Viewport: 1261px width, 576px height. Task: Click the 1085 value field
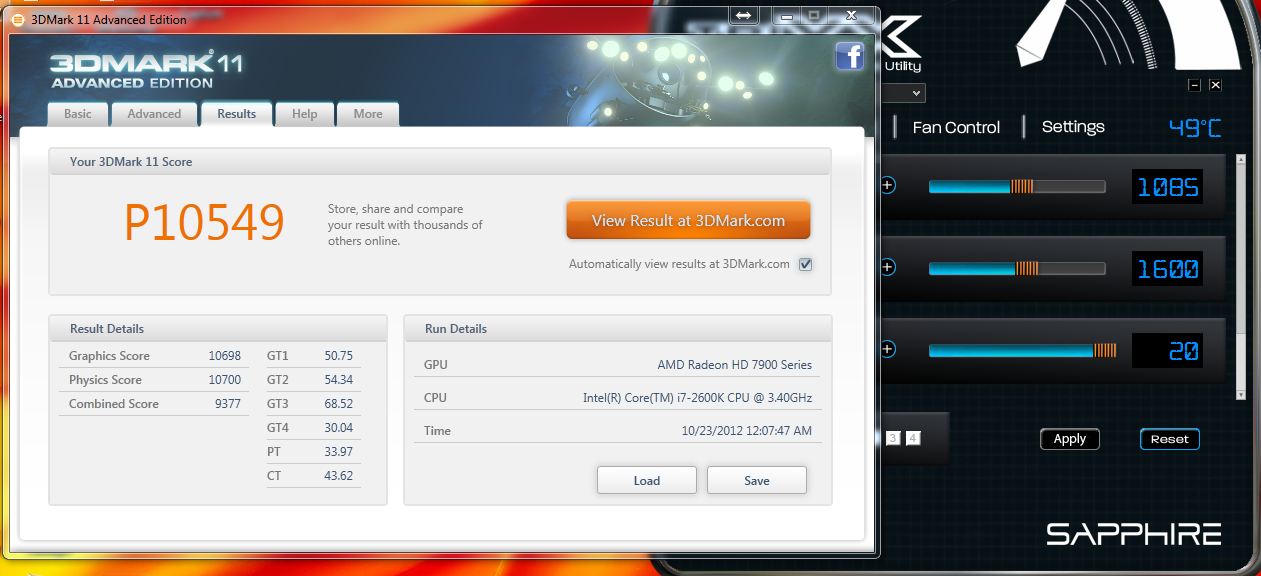pyautogui.click(x=1166, y=187)
